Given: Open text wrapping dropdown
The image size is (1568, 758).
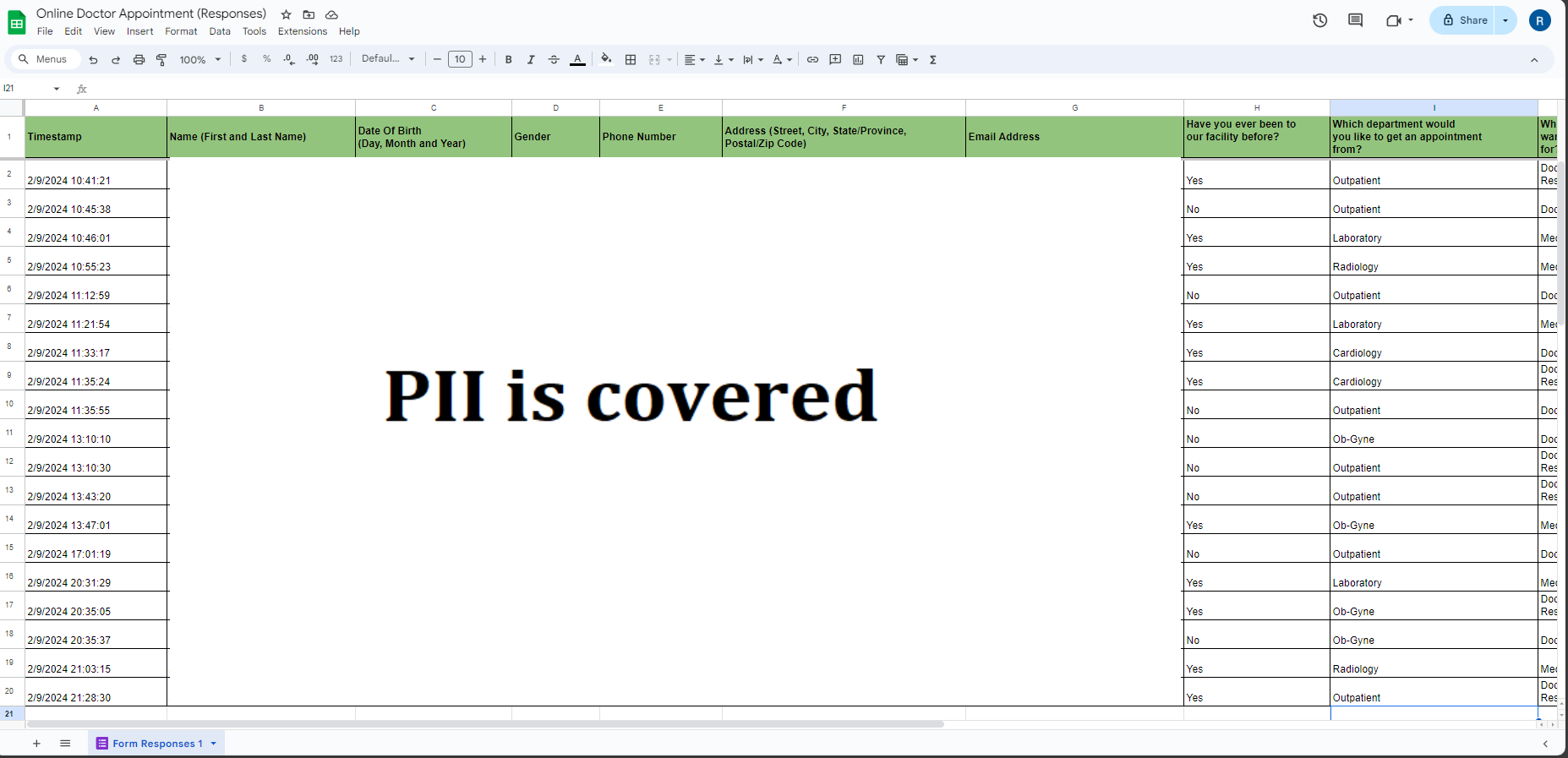Looking at the screenshot, I should (x=753, y=60).
